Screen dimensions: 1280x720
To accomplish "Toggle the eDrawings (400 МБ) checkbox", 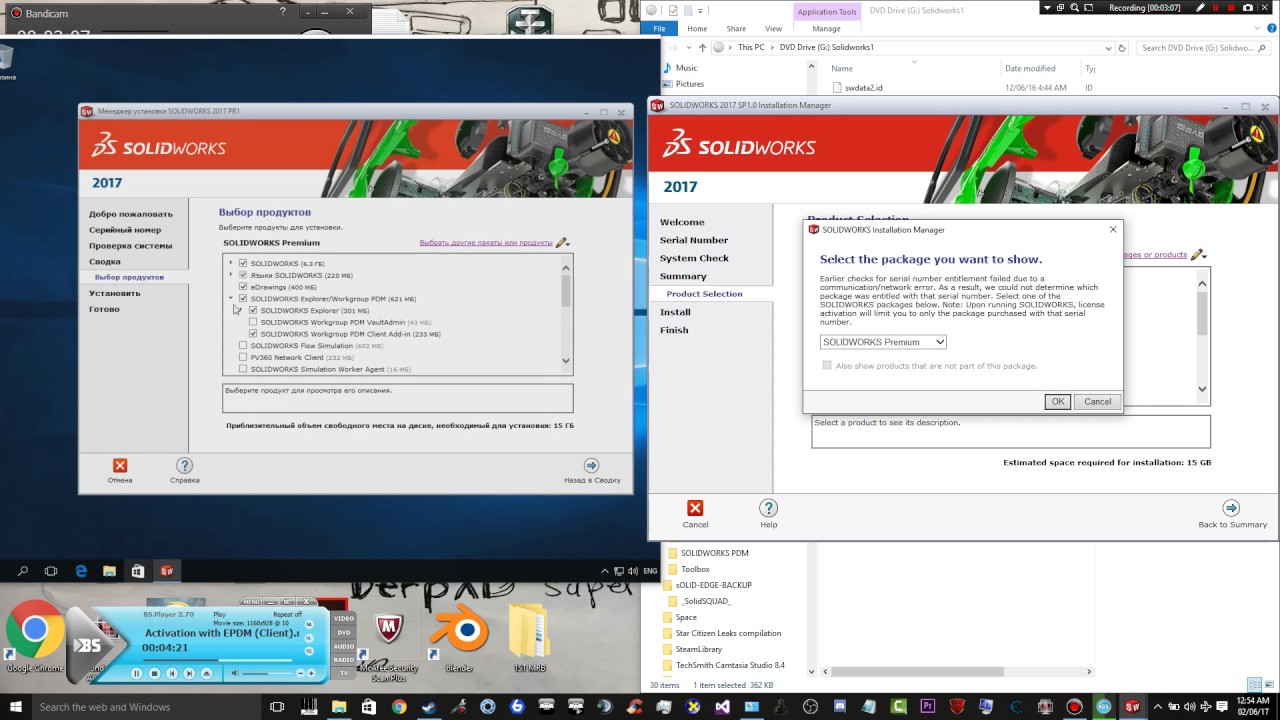I will tap(243, 286).
